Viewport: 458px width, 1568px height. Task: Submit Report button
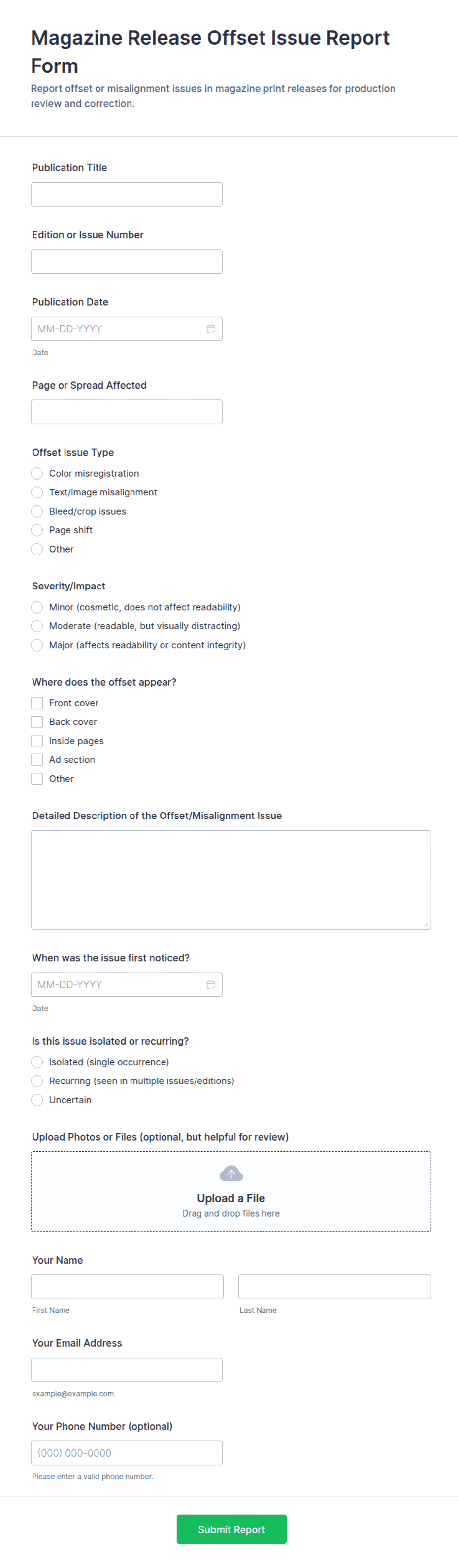[x=231, y=1529]
